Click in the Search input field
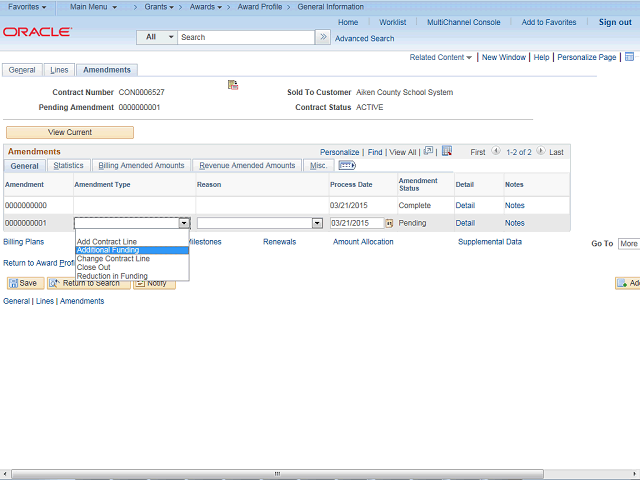The image size is (640, 480). pyautogui.click(x=246, y=37)
